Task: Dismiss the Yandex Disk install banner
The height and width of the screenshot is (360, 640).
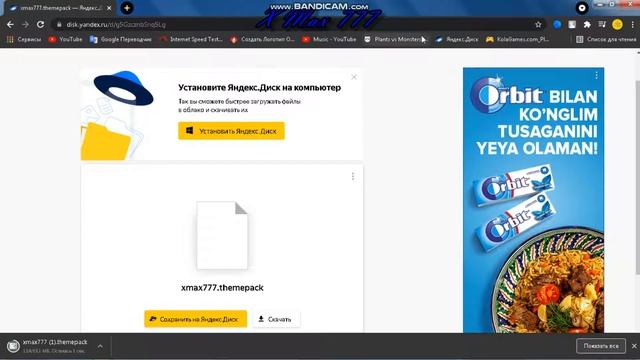Action: pos(354,77)
